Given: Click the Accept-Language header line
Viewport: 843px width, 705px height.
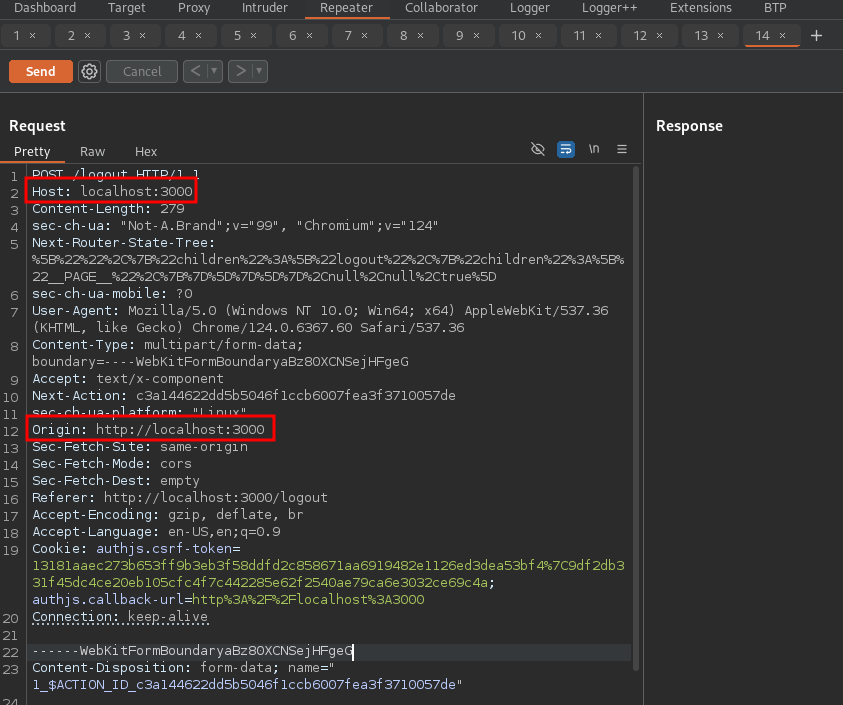Looking at the screenshot, I should click(156, 532).
